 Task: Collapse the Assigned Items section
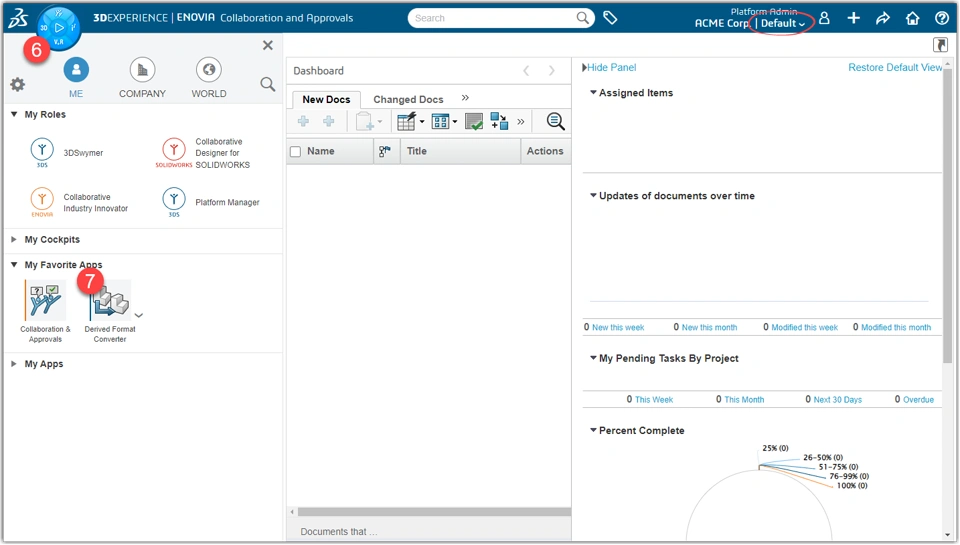pos(593,92)
